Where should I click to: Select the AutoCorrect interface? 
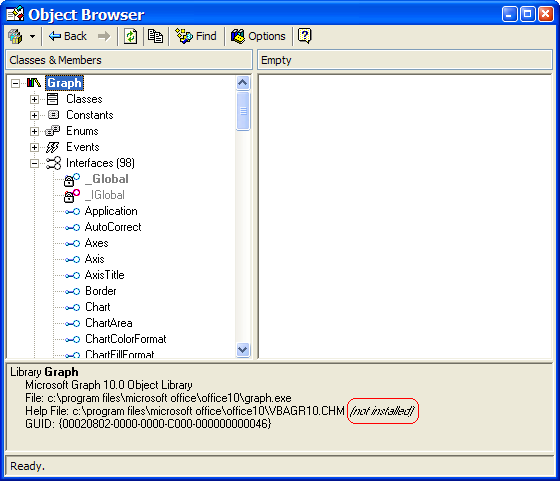(x=113, y=227)
